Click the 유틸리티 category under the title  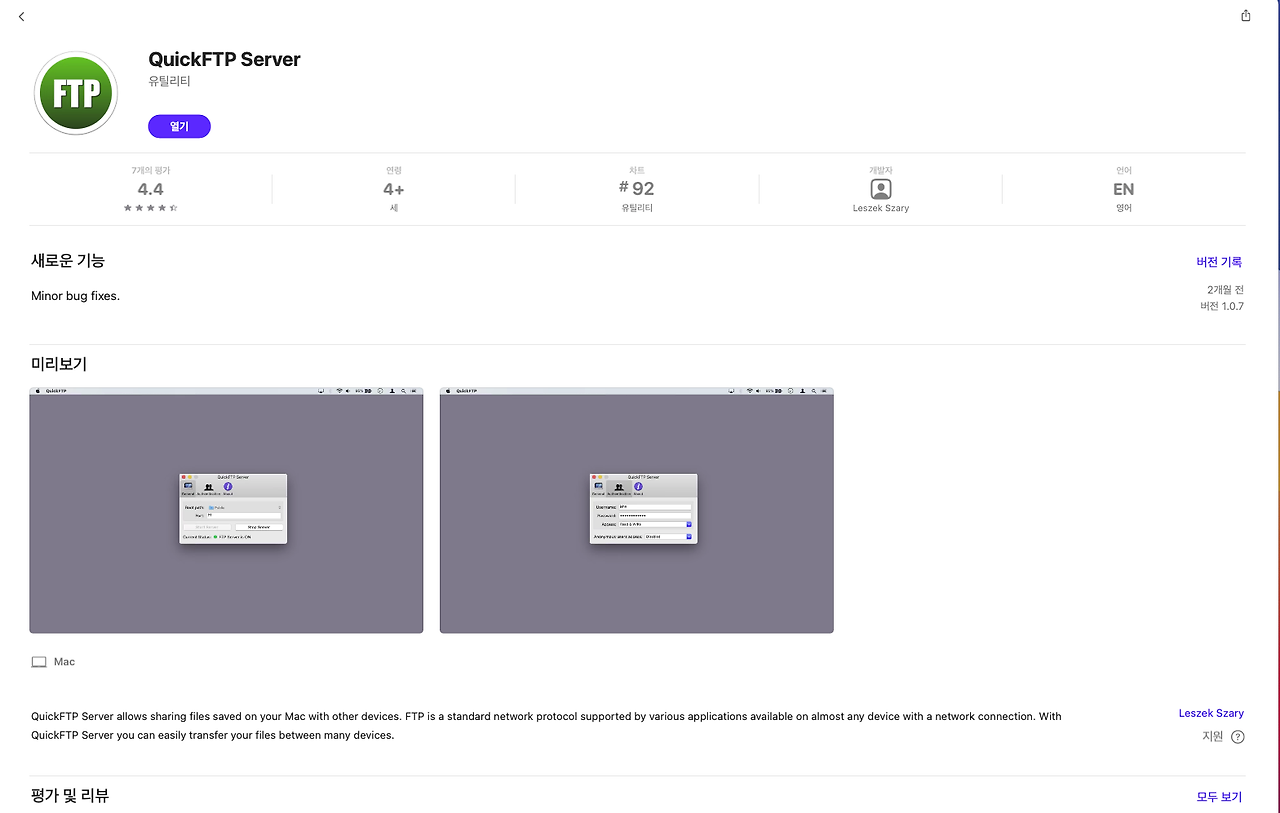pos(169,81)
